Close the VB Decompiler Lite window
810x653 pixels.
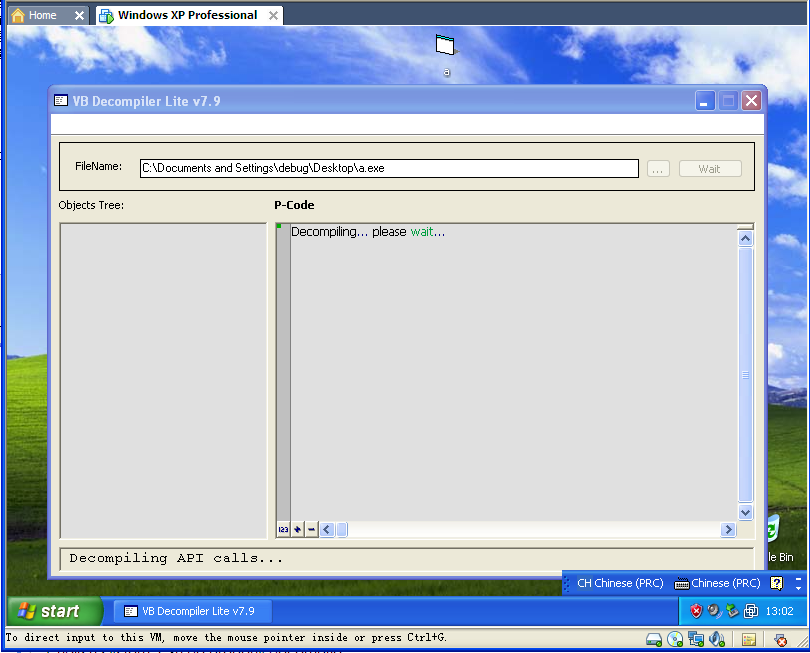pyautogui.click(x=752, y=101)
